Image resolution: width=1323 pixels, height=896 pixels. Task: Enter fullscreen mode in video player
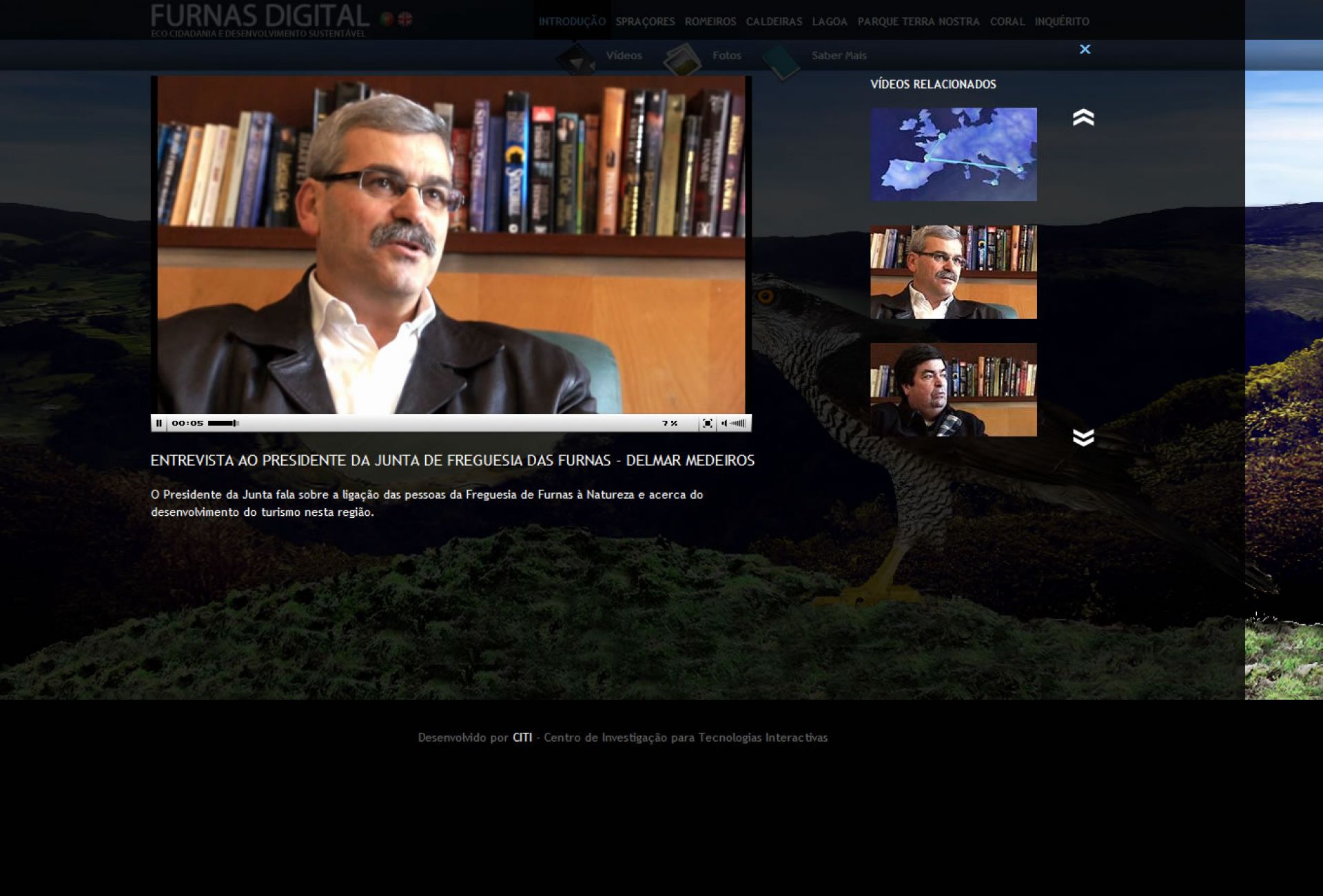pyautogui.click(x=707, y=423)
